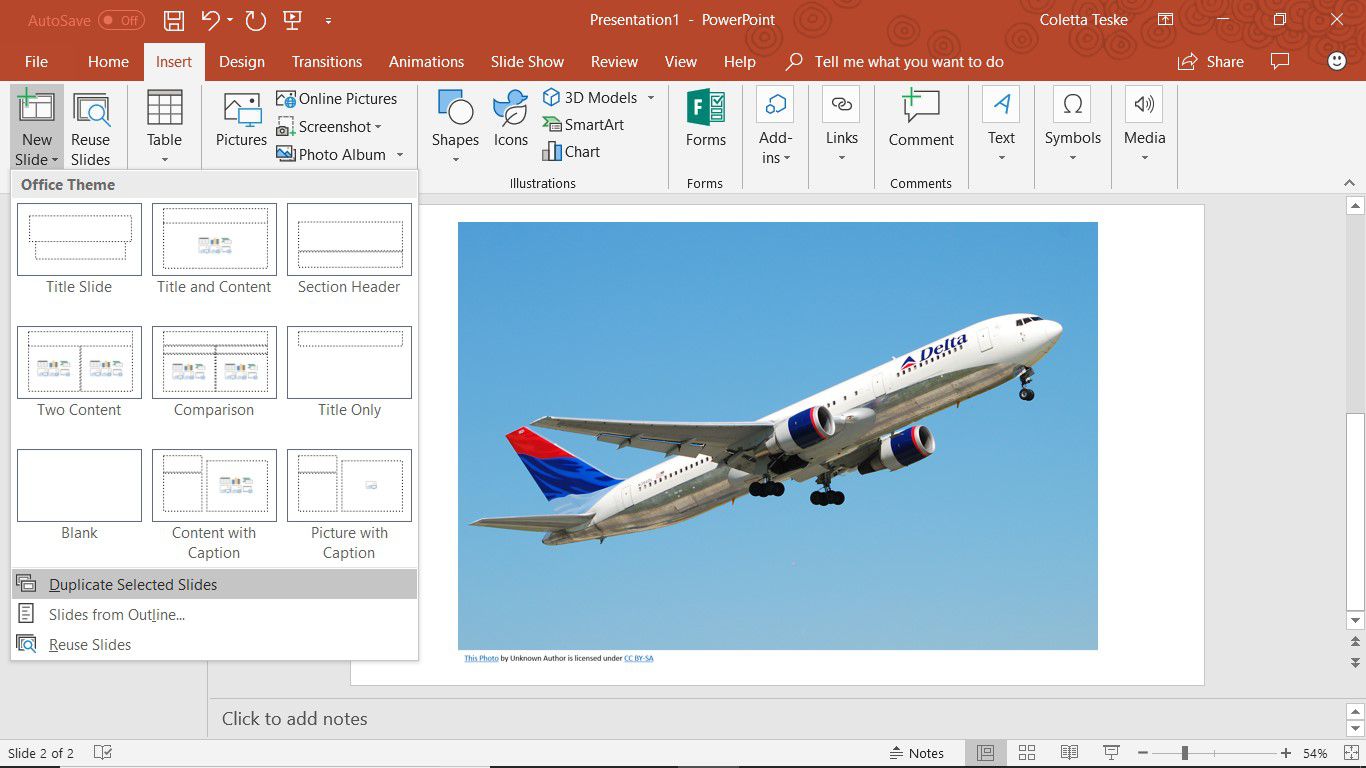This screenshot has width=1366, height=768.
Task: Expand the Media dropdown
Action: pyautogui.click(x=1144, y=158)
